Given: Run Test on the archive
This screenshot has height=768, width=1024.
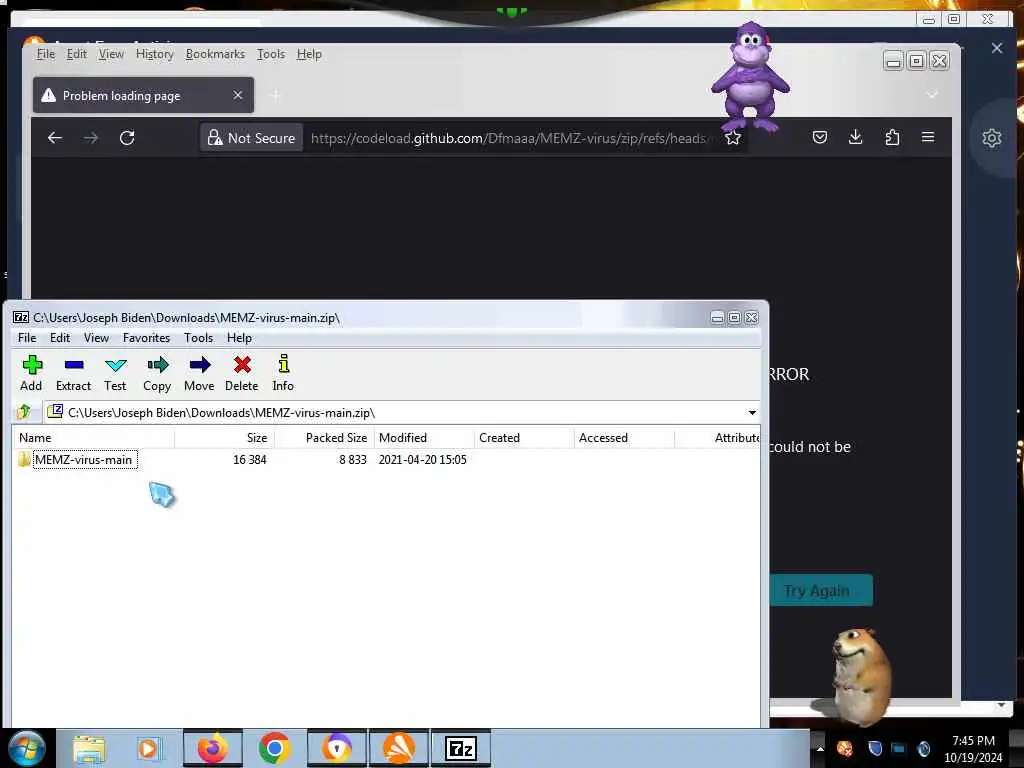Looking at the screenshot, I should click(x=115, y=373).
